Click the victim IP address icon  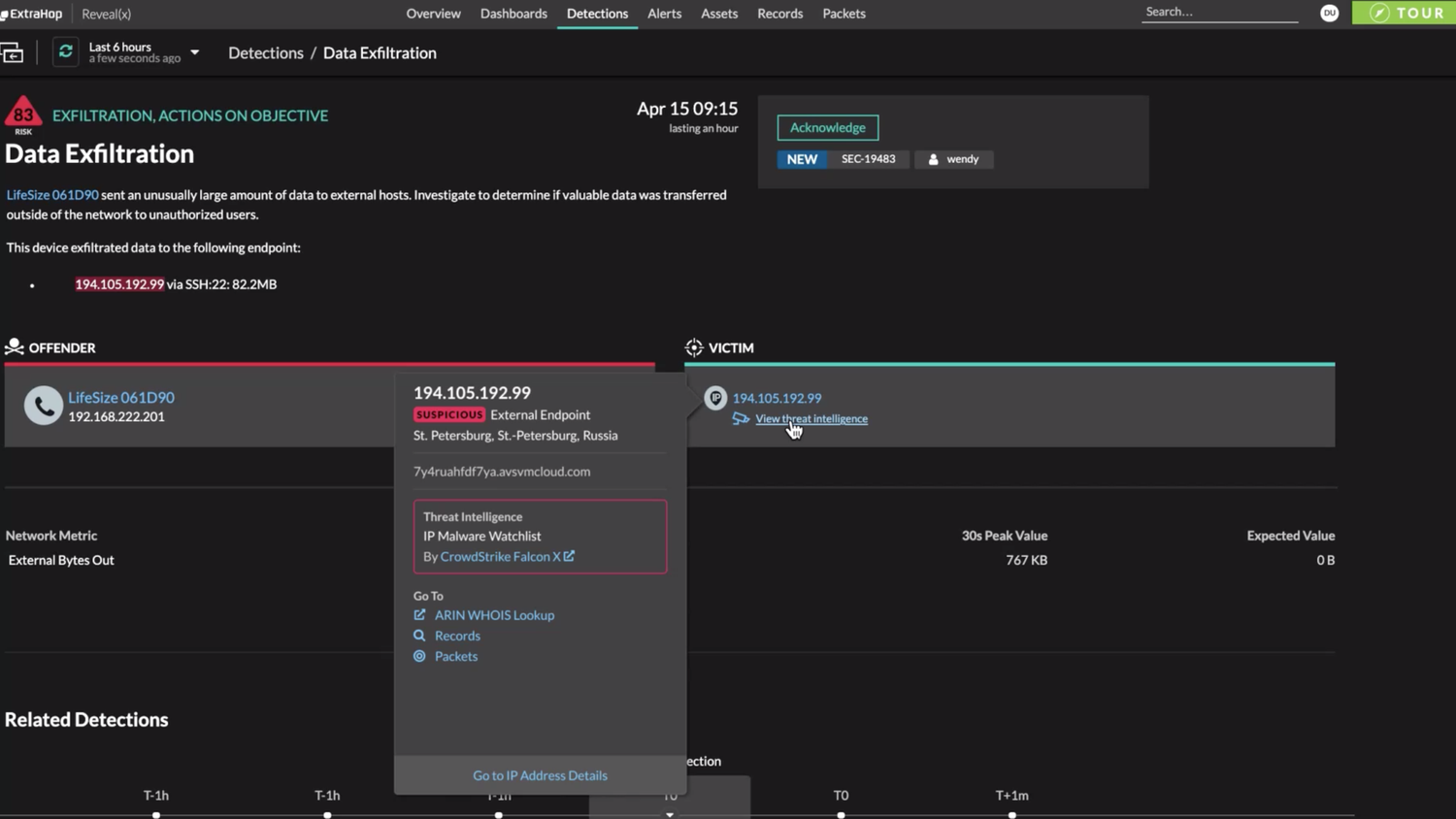point(715,398)
